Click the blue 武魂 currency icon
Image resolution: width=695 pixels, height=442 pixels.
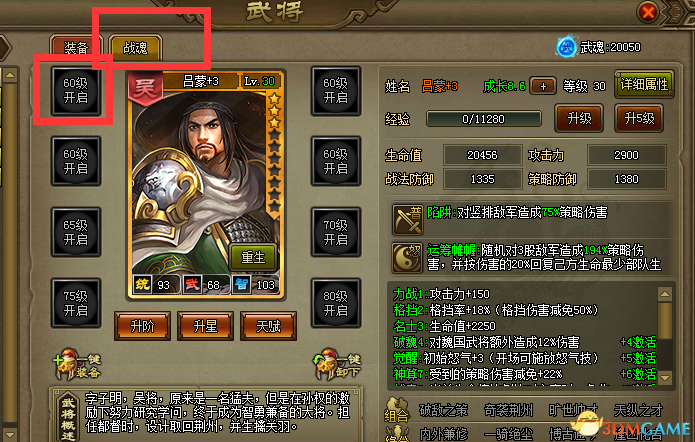[566, 47]
